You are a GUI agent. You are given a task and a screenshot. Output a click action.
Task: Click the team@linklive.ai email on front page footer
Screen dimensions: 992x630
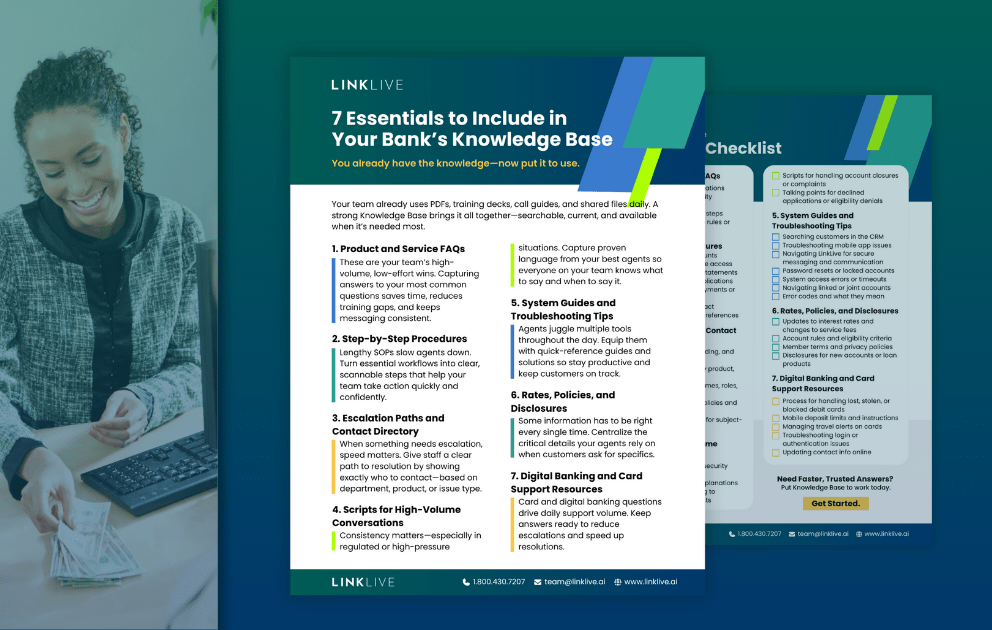[573, 582]
